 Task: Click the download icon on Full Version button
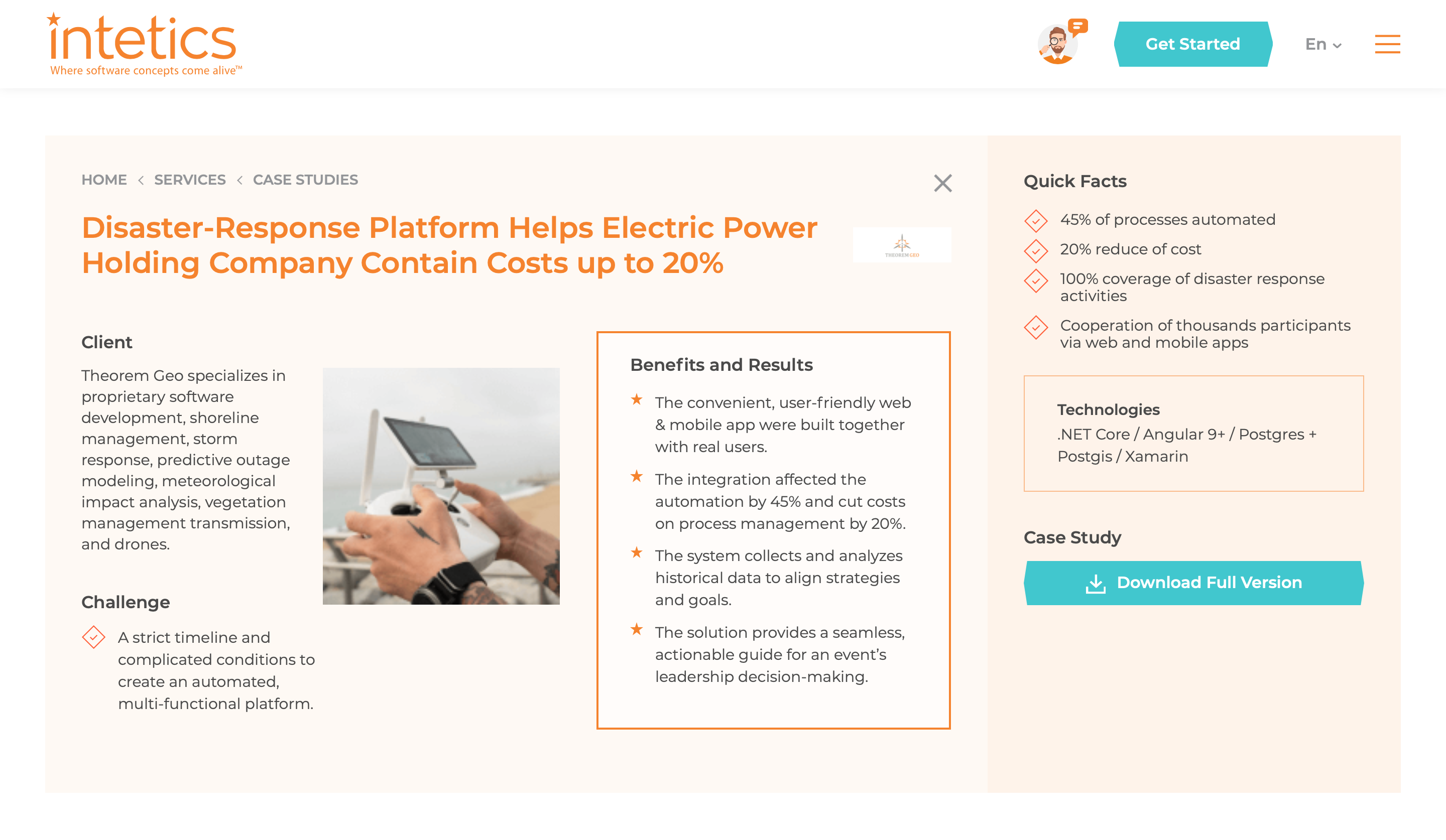tap(1096, 582)
